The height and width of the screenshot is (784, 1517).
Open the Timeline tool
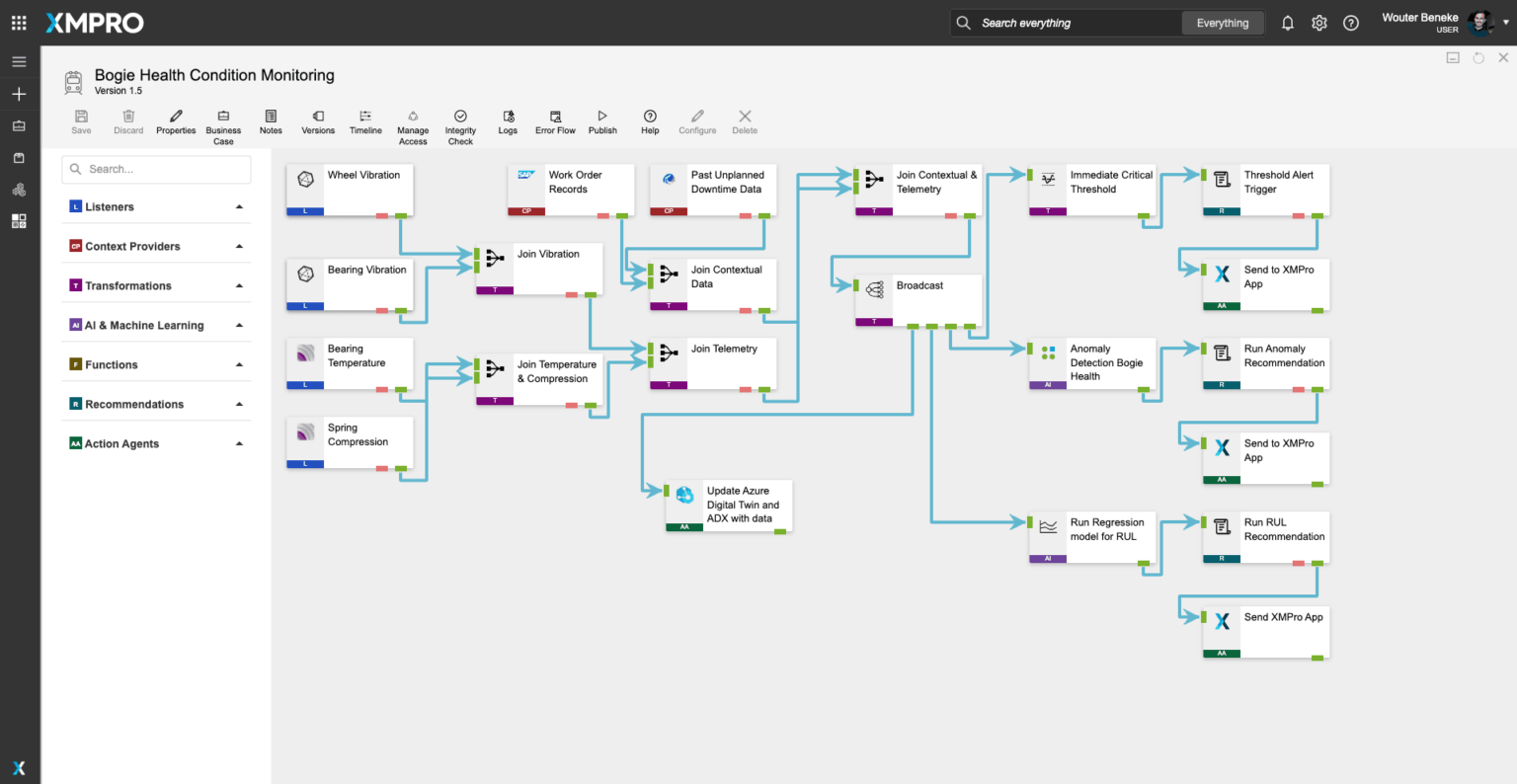tap(365, 117)
